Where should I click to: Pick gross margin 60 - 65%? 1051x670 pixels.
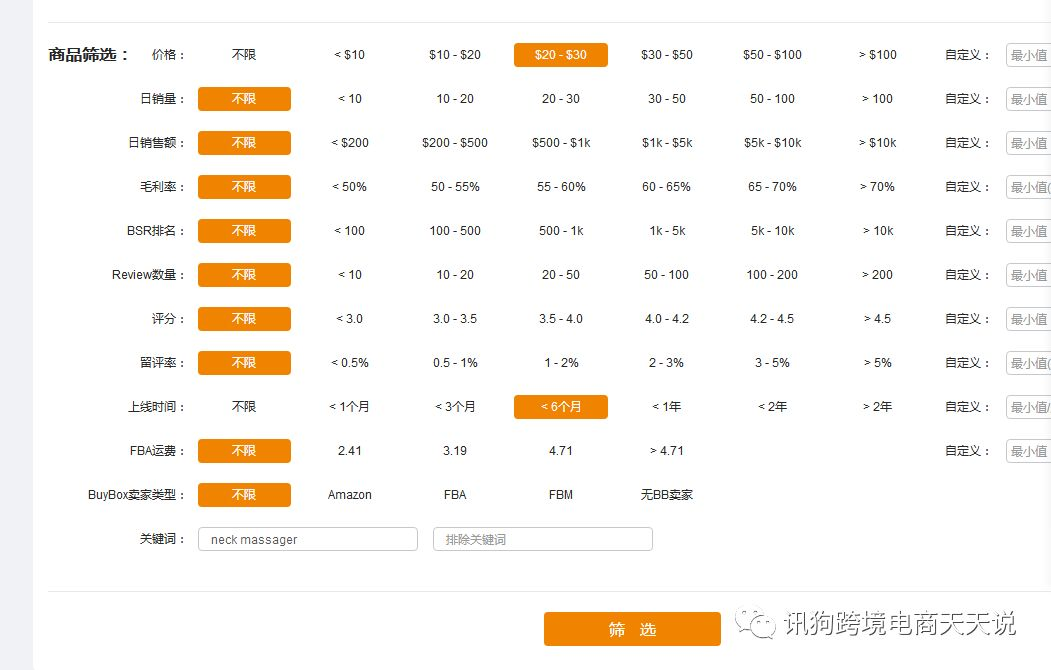(666, 187)
